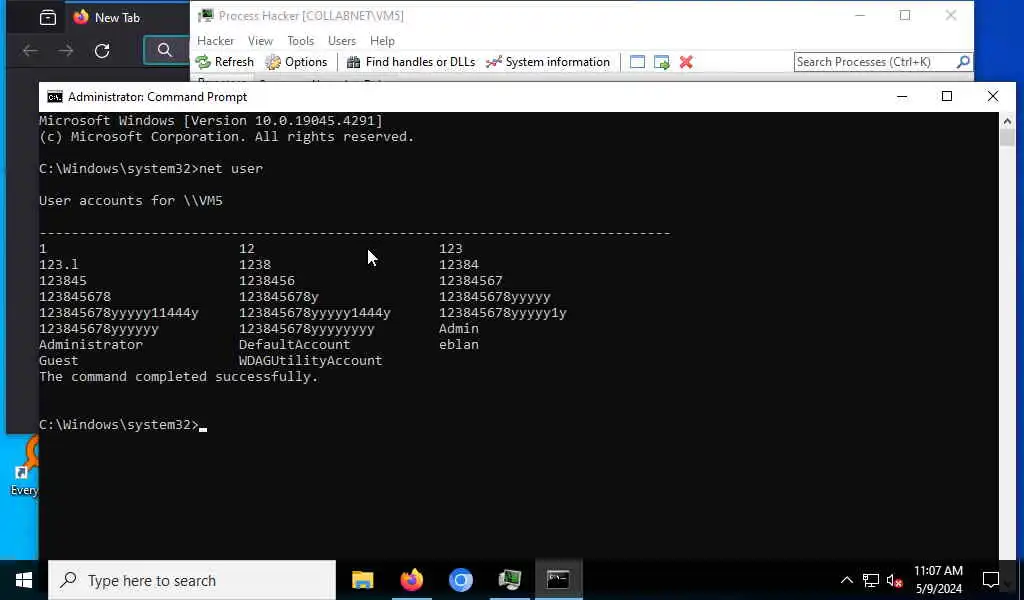Click the red X terminate icon
The width and height of the screenshot is (1024, 600).
686,62
